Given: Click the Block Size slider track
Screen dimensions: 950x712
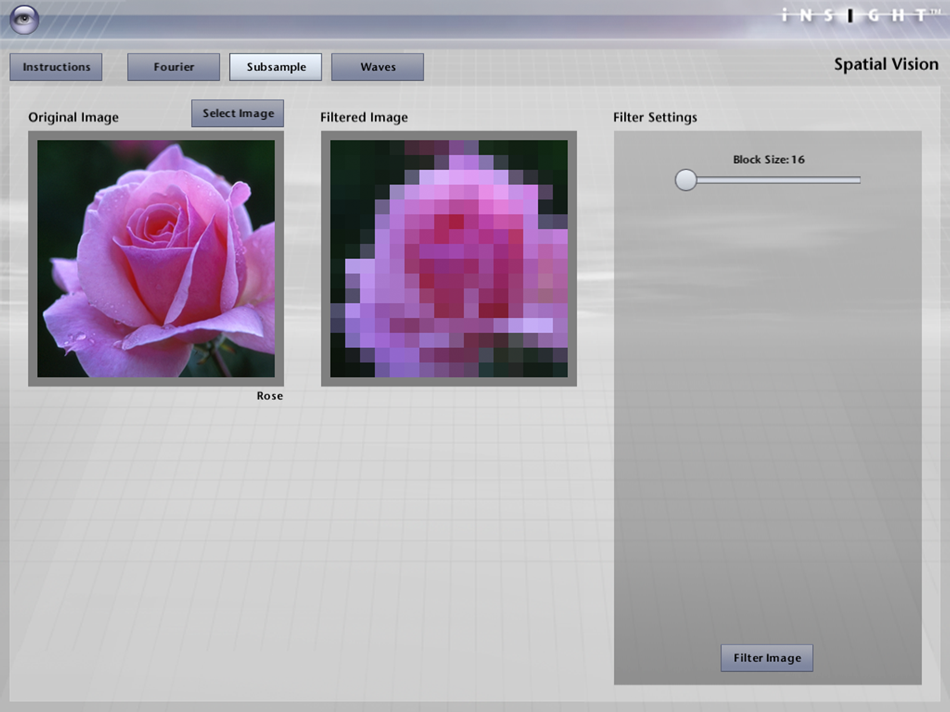Looking at the screenshot, I should pyautogui.click(x=768, y=180).
